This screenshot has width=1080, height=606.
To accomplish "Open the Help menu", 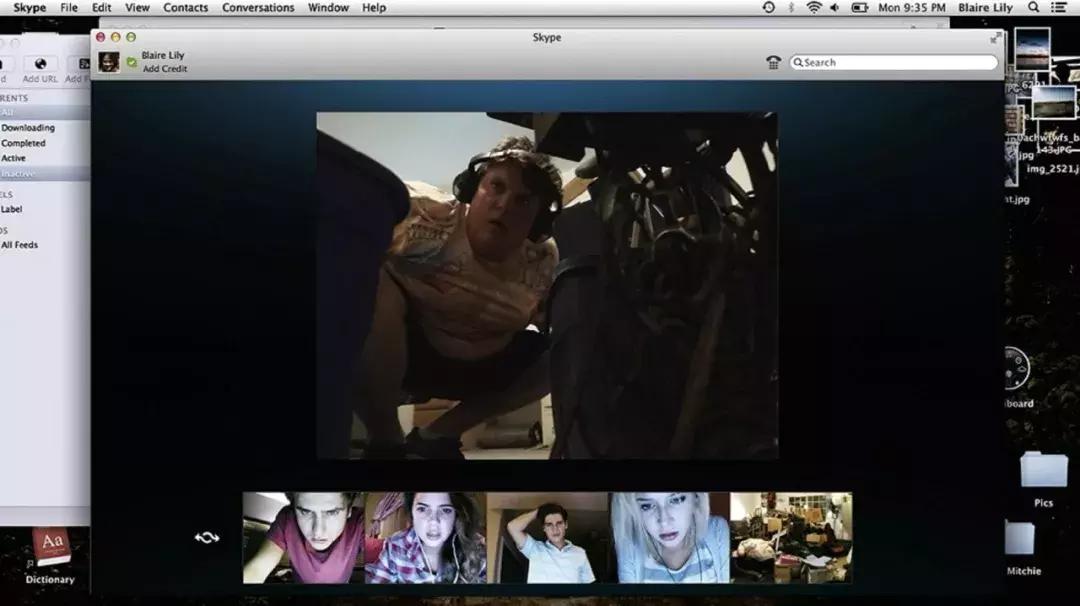I will point(374,8).
